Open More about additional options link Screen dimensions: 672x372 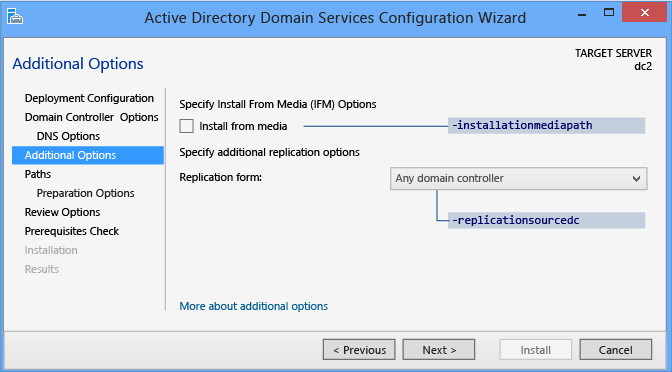[x=253, y=306]
